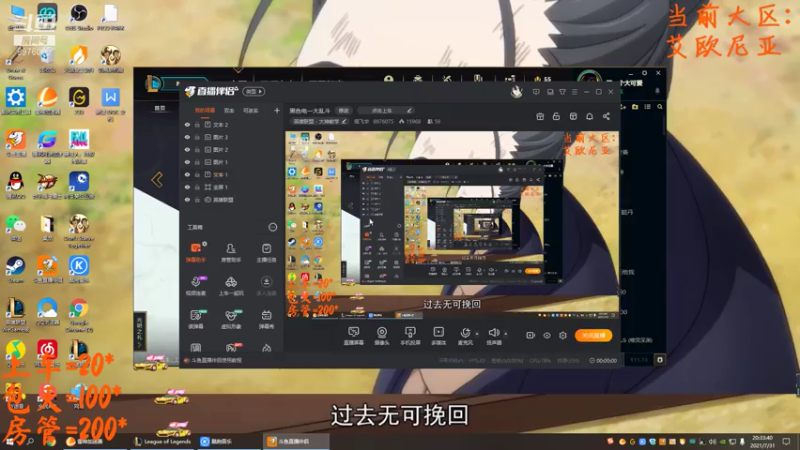Click the left chevron arrow in League client

157,180
